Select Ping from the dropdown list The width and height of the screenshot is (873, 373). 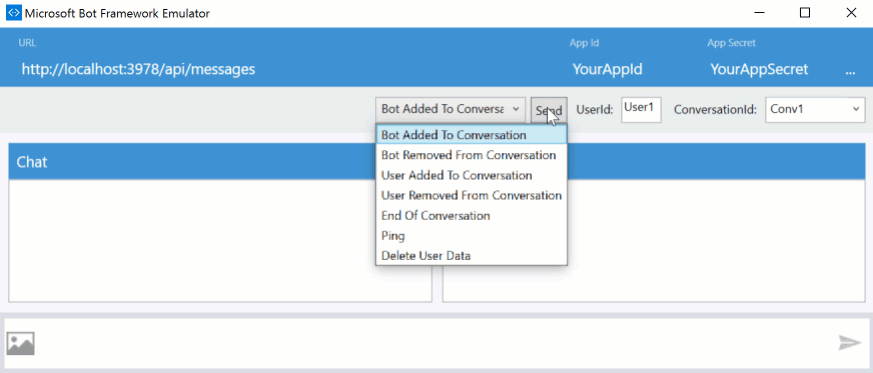point(472,235)
